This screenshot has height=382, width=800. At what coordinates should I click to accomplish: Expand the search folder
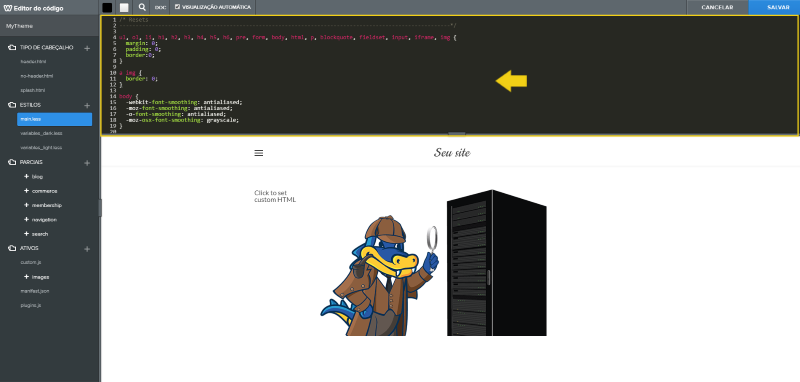[x=27, y=234]
